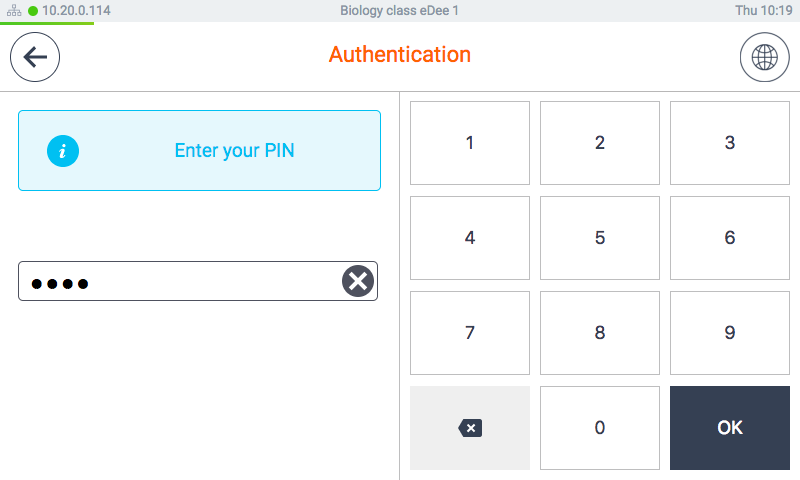Click network status icon in top bar
The height and width of the screenshot is (480, 800).
[15, 11]
